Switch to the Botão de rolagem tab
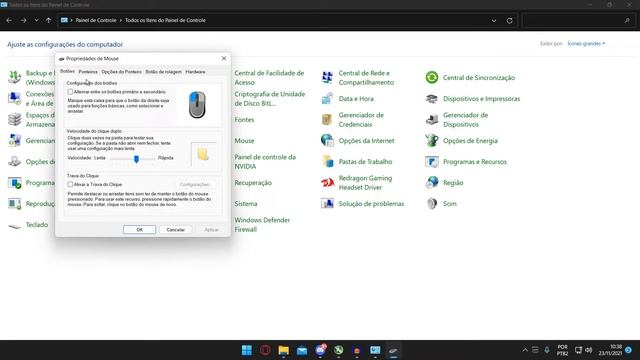This screenshot has height=360, width=640. pyautogui.click(x=164, y=72)
